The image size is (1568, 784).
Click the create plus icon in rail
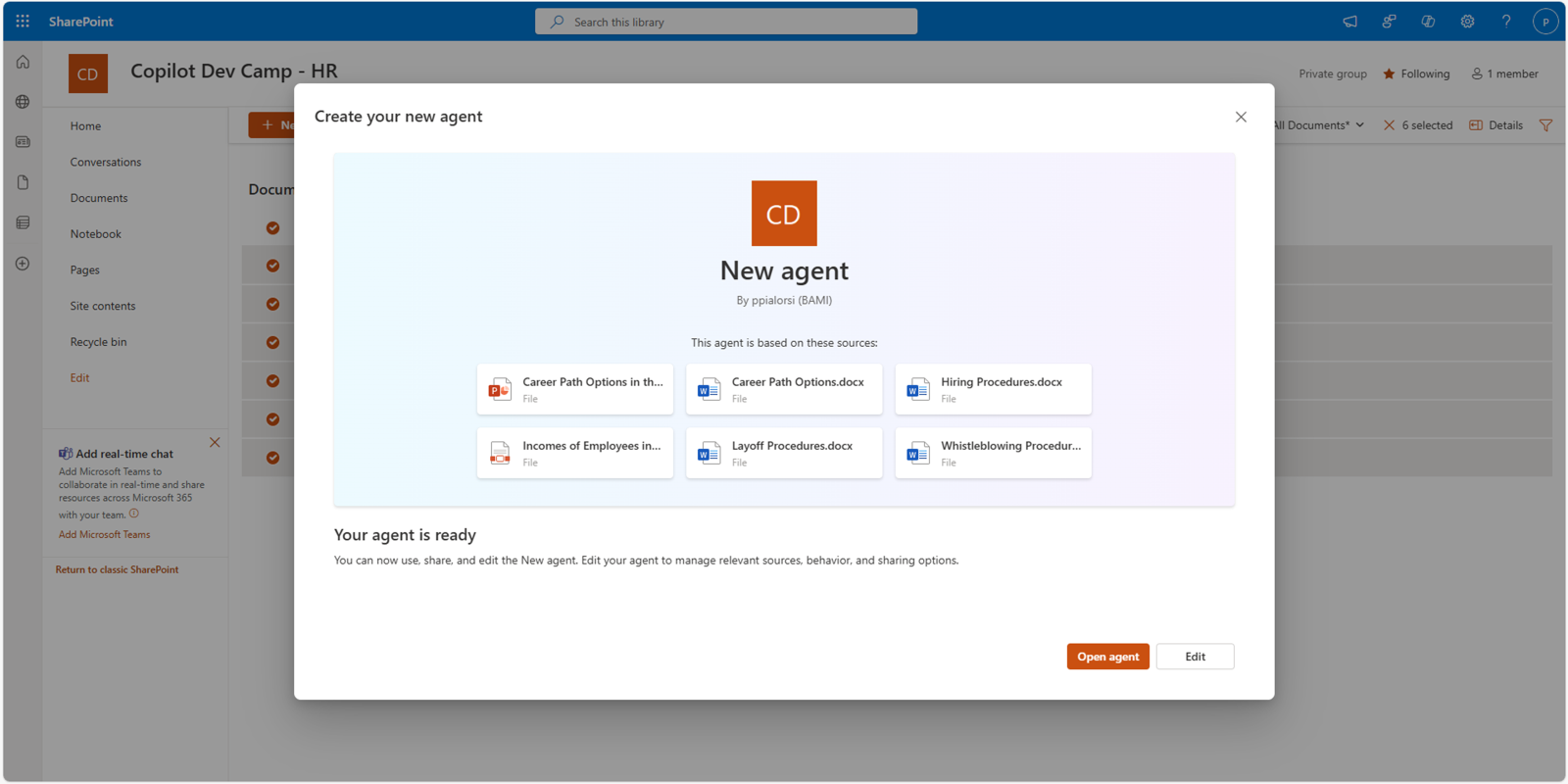(23, 264)
